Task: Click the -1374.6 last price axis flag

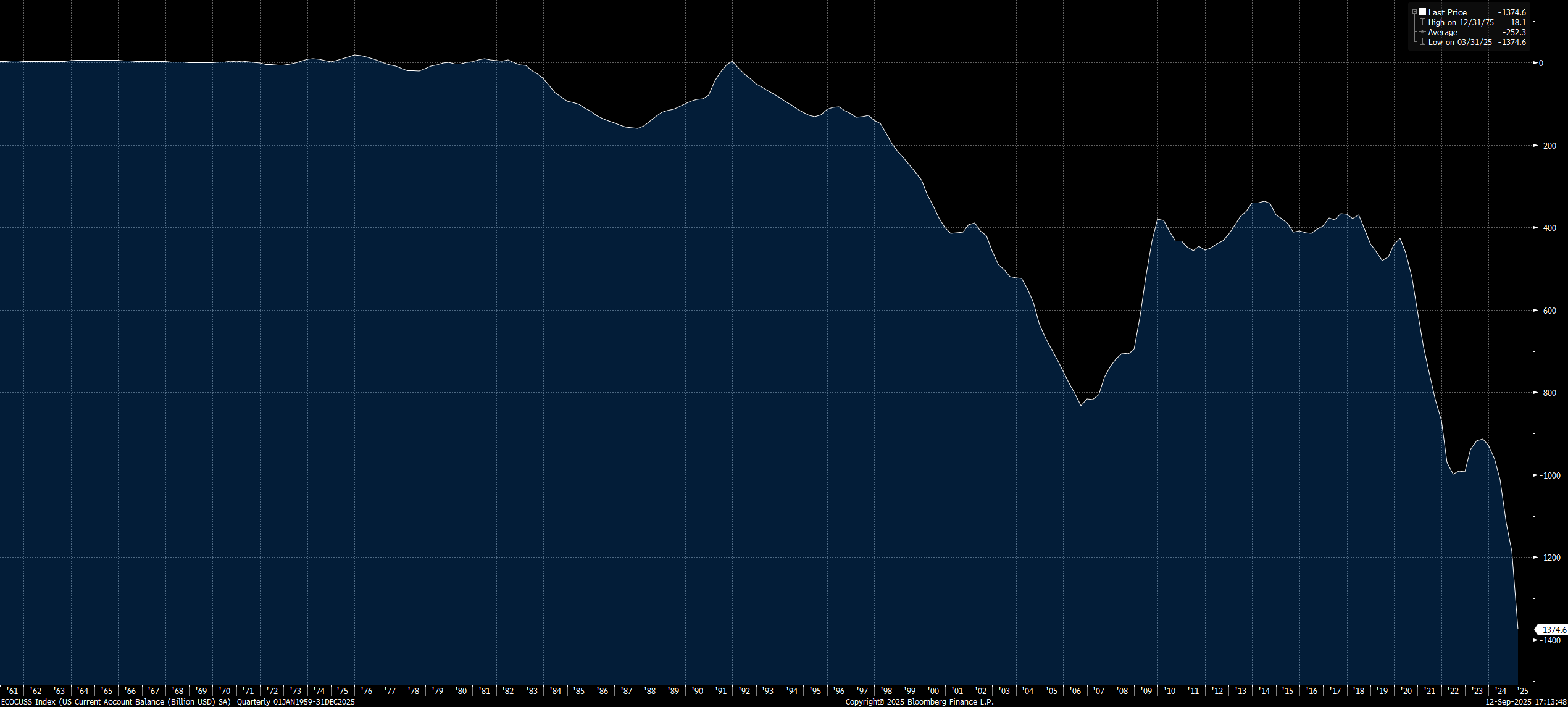Action: (1553, 630)
